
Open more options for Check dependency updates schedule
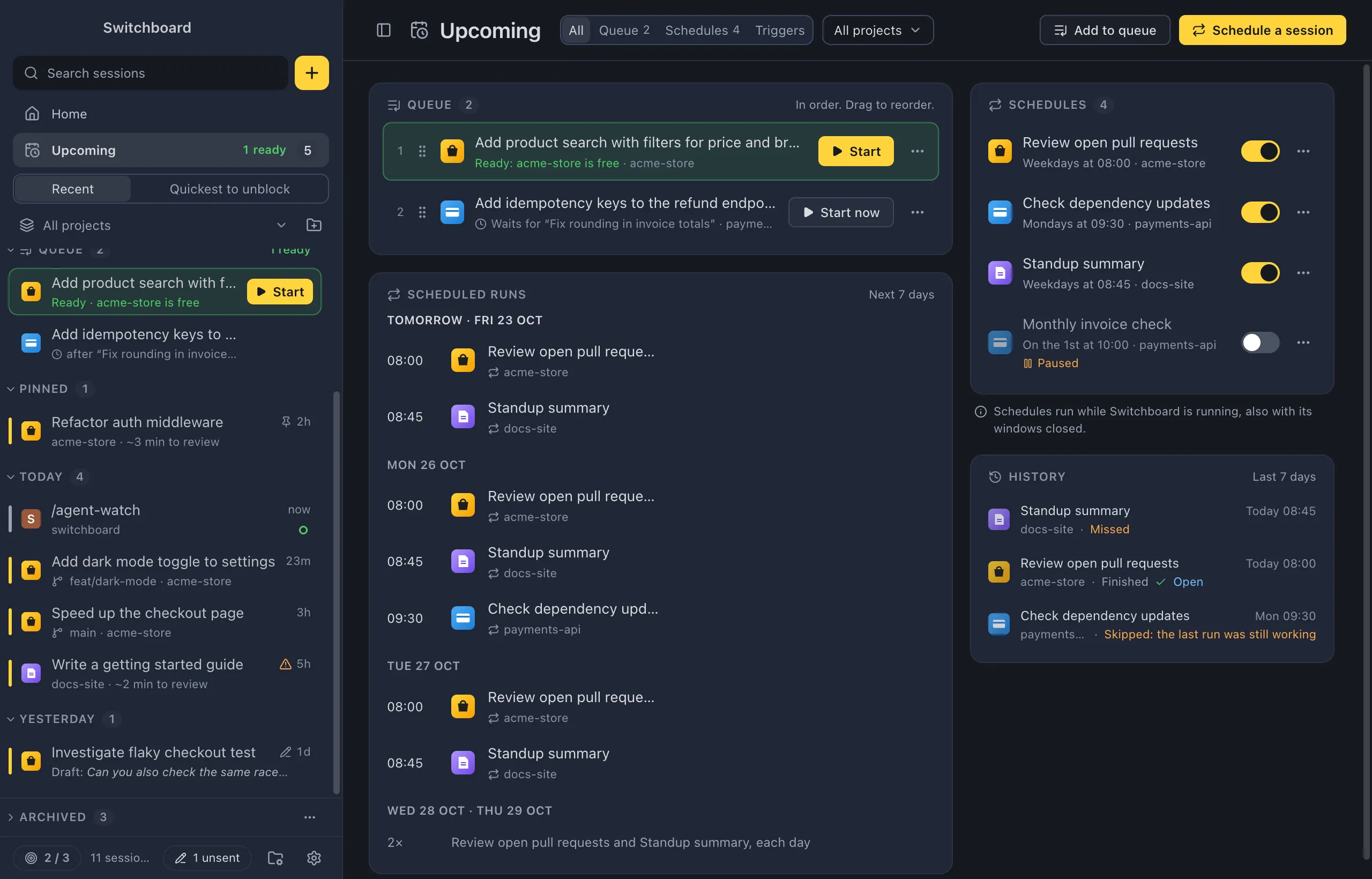pos(1303,212)
